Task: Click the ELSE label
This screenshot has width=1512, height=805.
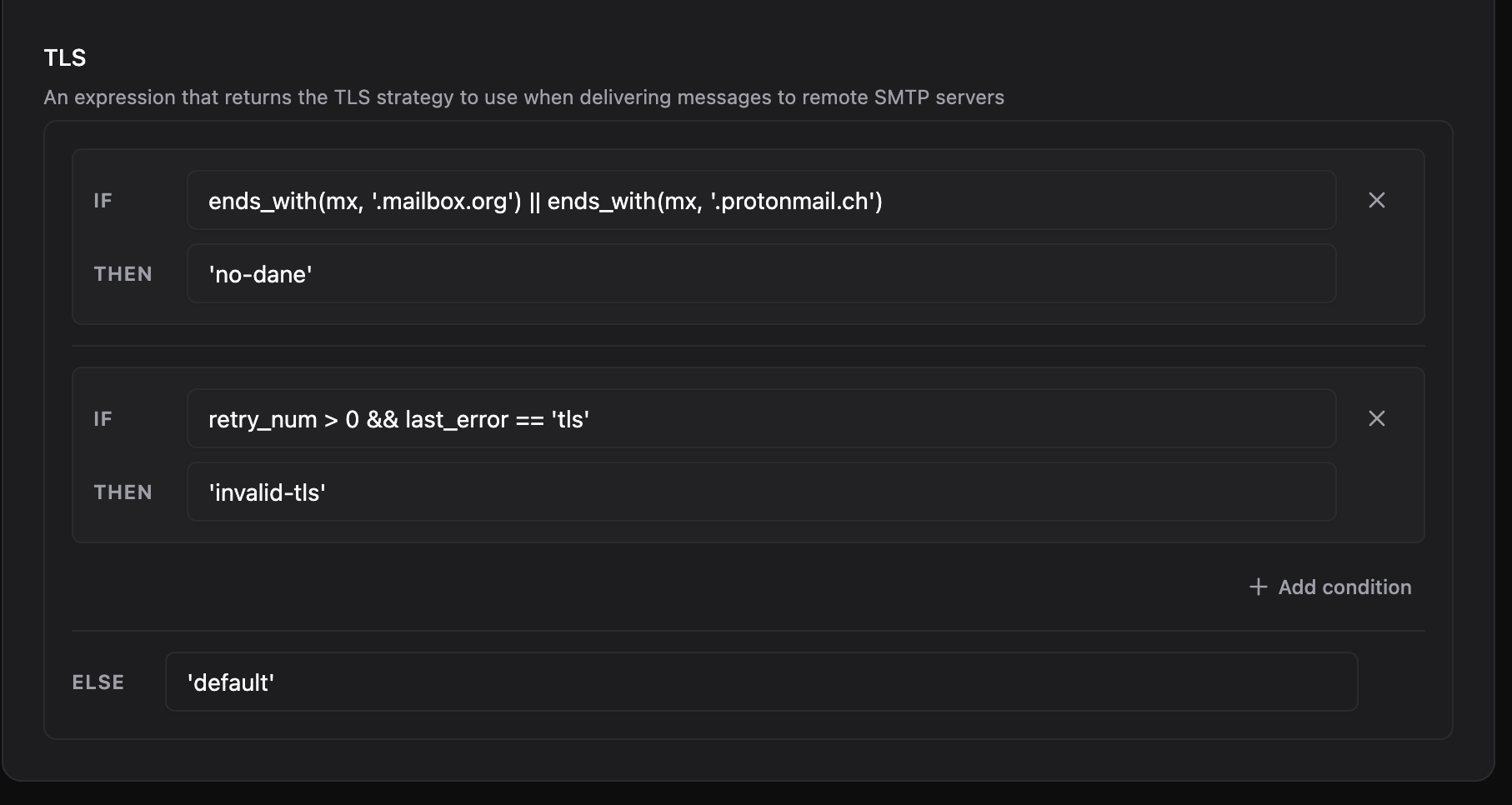Action: tap(98, 682)
